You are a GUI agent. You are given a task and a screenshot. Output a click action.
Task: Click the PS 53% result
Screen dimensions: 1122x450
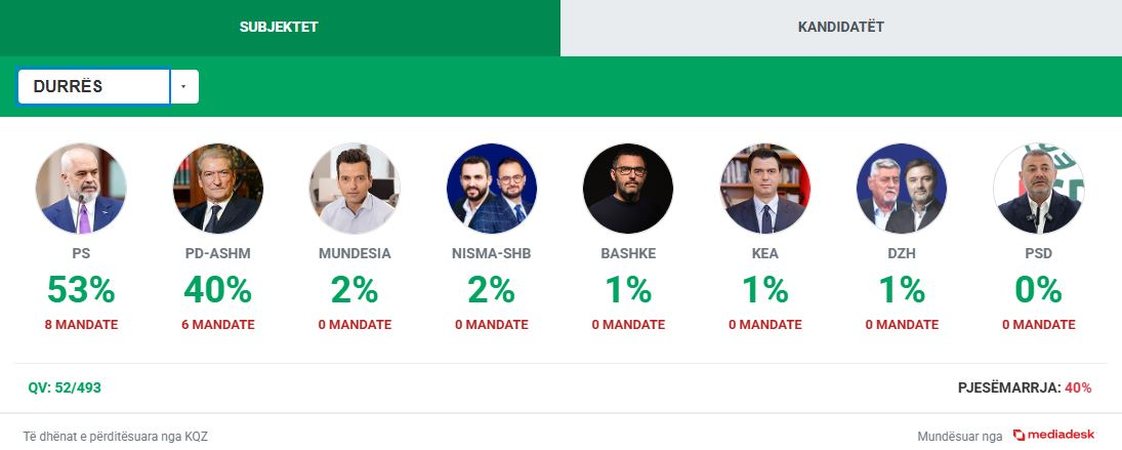coord(81,290)
